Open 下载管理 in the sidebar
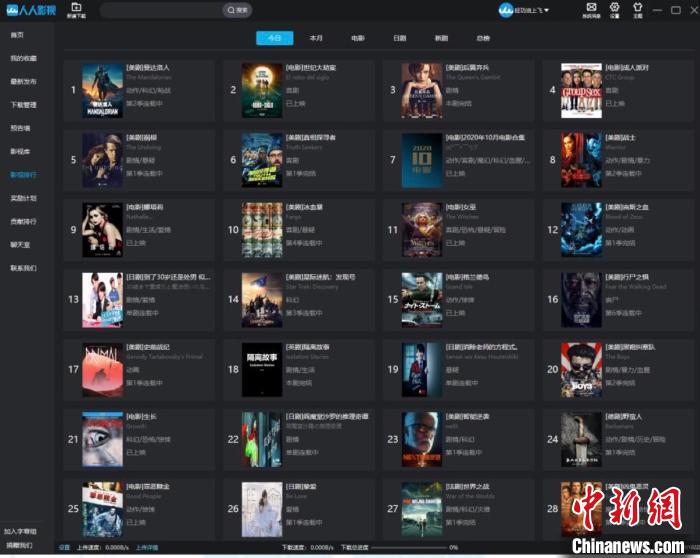This screenshot has height=558, width=700. tap(23, 104)
